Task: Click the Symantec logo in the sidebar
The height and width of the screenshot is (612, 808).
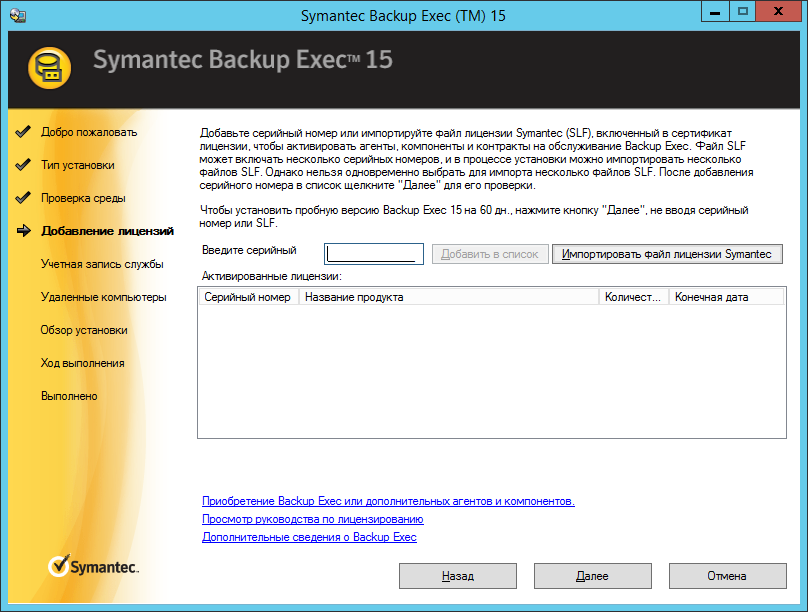Action: pos(93,566)
